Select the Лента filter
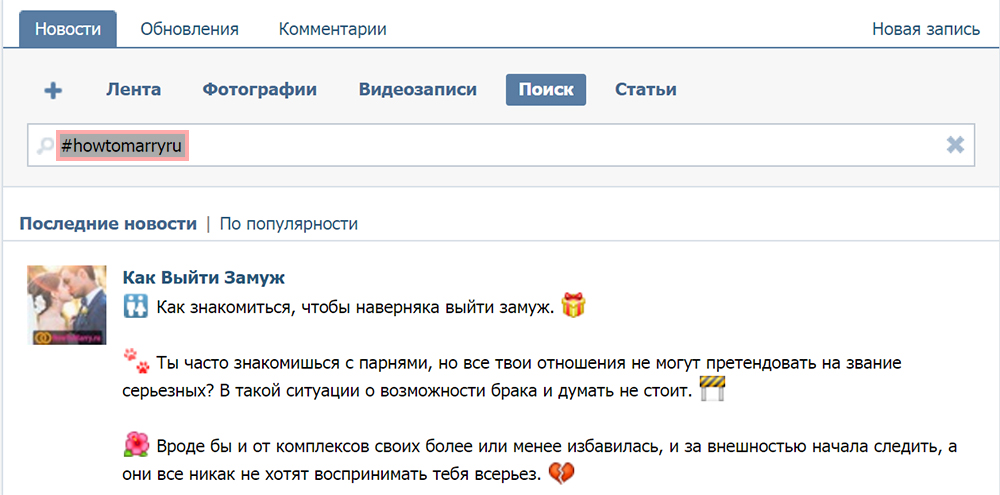Image resolution: width=1000 pixels, height=495 pixels. pyautogui.click(x=133, y=89)
